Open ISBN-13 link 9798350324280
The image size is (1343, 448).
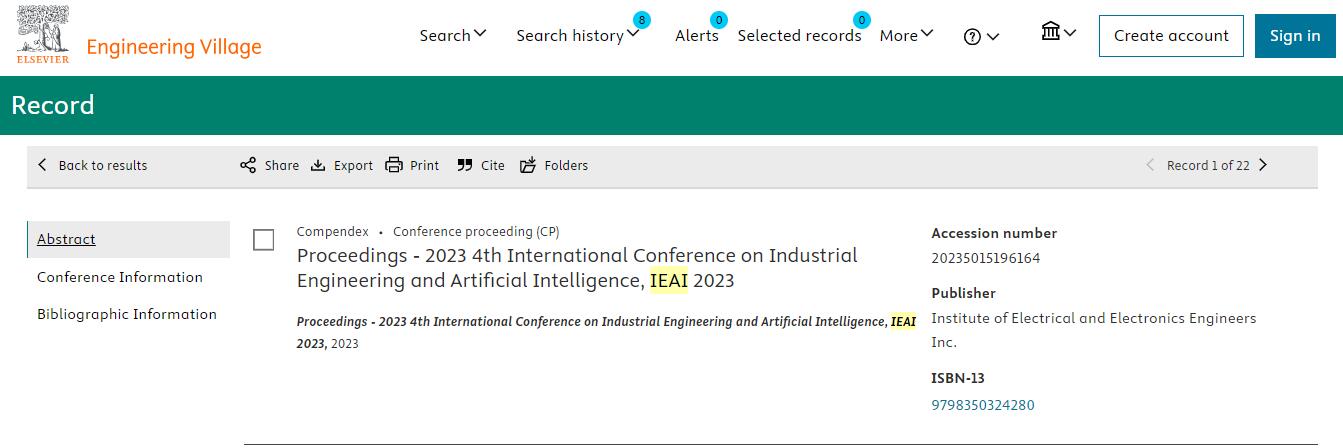983,405
